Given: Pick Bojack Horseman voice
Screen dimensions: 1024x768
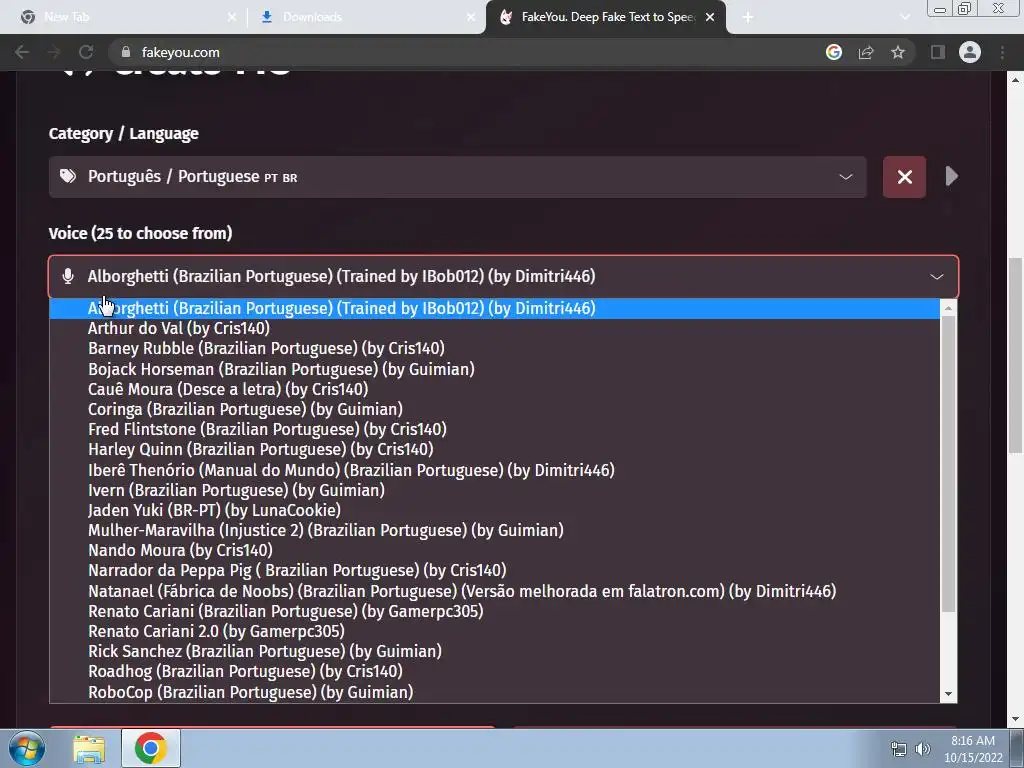Looking at the screenshot, I should [494, 369].
